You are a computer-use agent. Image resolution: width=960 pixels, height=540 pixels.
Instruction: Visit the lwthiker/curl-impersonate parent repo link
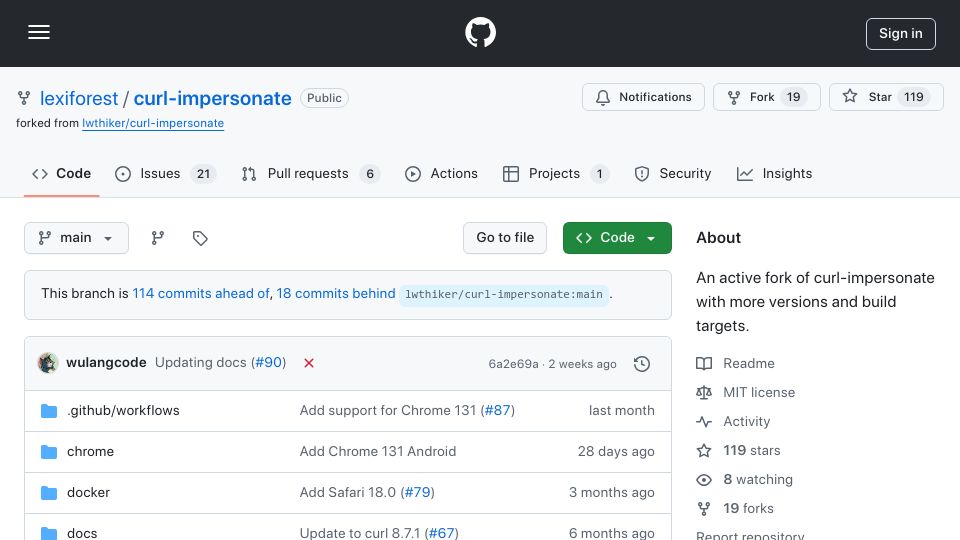tap(153, 123)
